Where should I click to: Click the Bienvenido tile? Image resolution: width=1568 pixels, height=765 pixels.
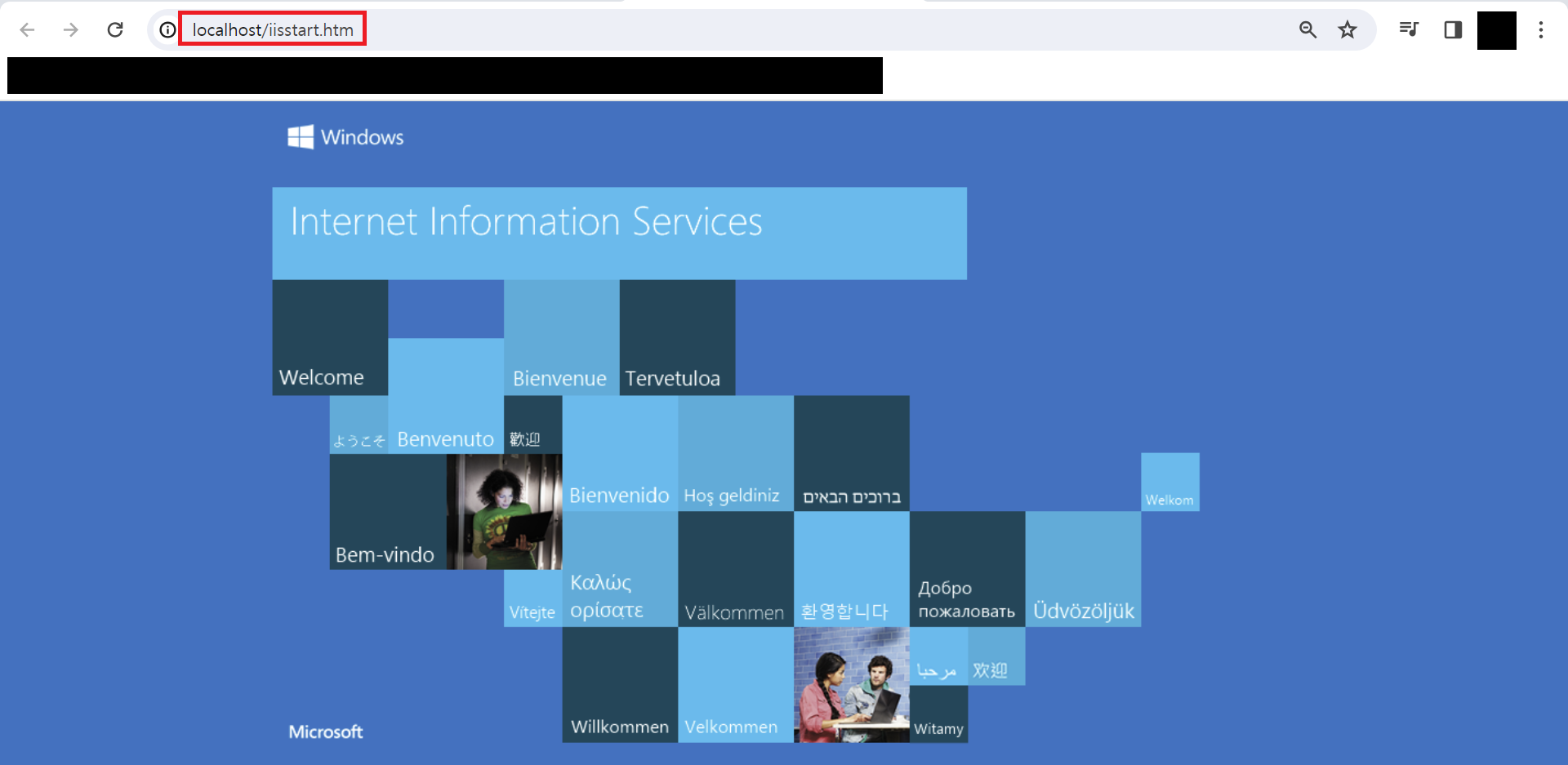coord(620,454)
